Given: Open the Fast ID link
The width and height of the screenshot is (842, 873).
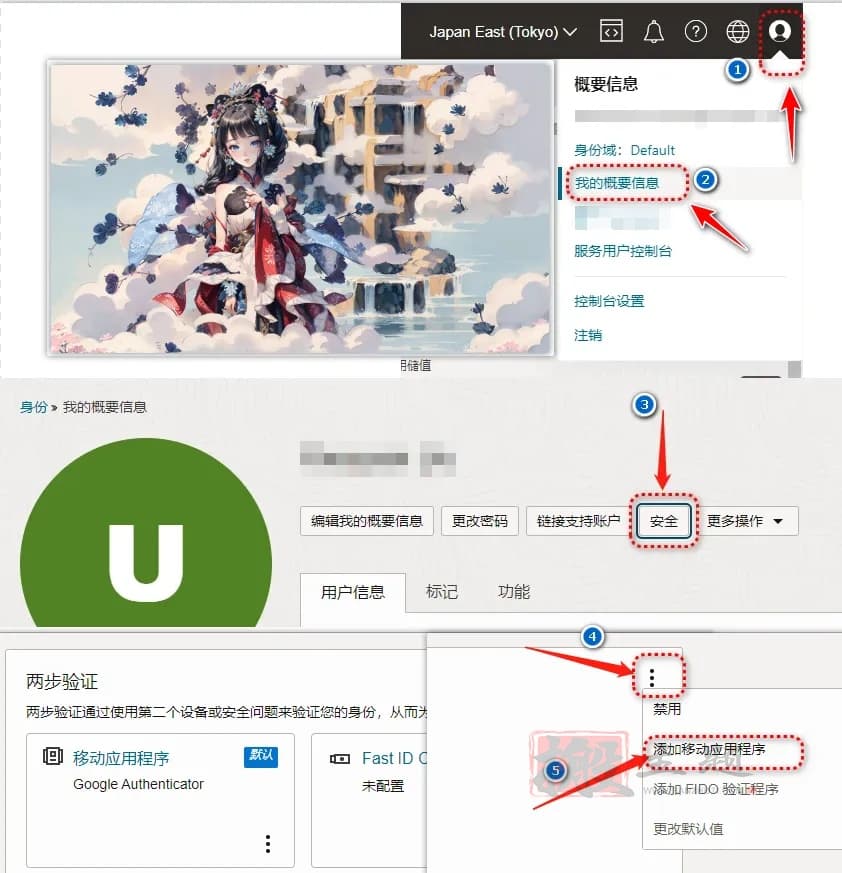Looking at the screenshot, I should pos(394,758).
